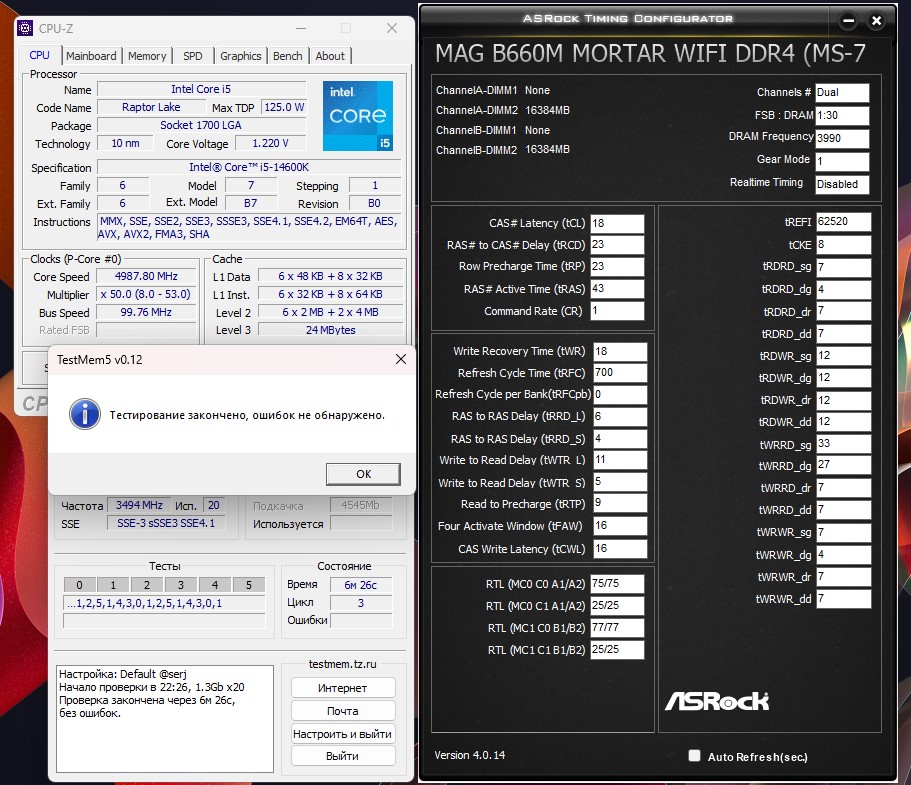The width and height of the screenshot is (911, 785).
Task: Click the FSB : DRAM 1:30 field
Action: (x=842, y=115)
